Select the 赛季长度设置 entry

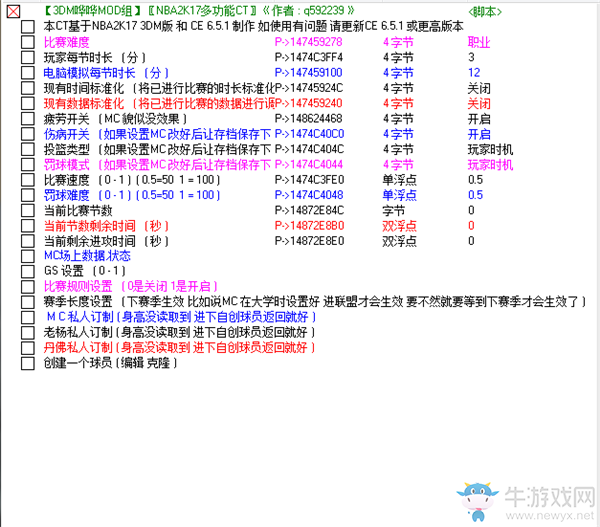(315, 302)
